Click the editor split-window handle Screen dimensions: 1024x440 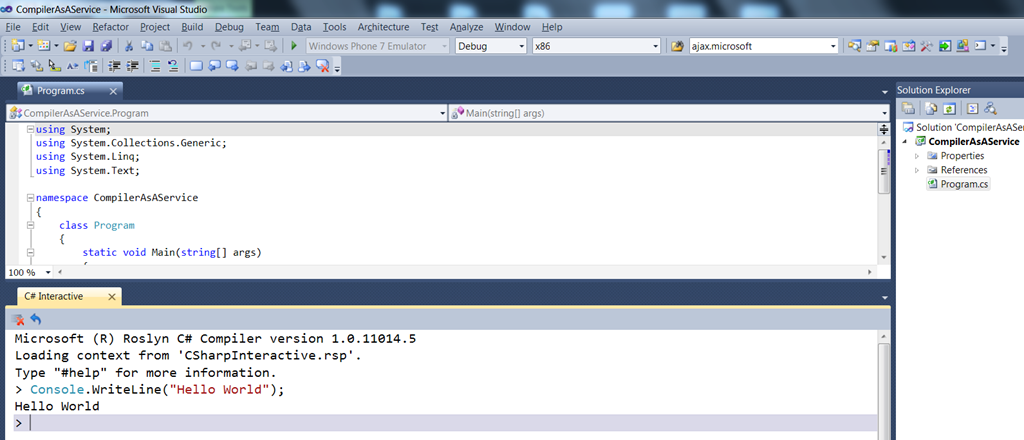884,129
